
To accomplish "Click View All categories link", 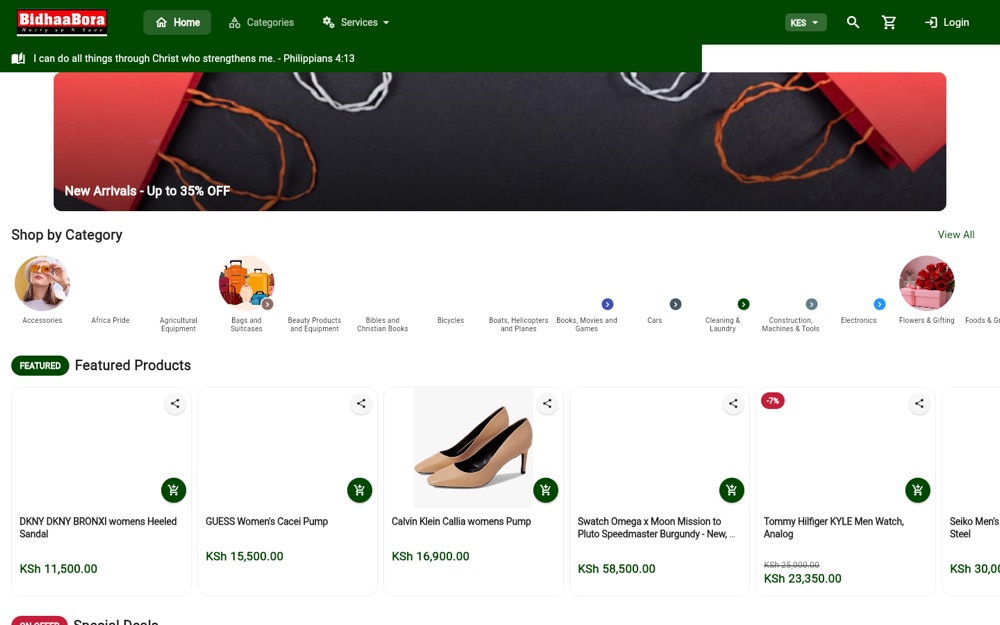I will point(955,235).
